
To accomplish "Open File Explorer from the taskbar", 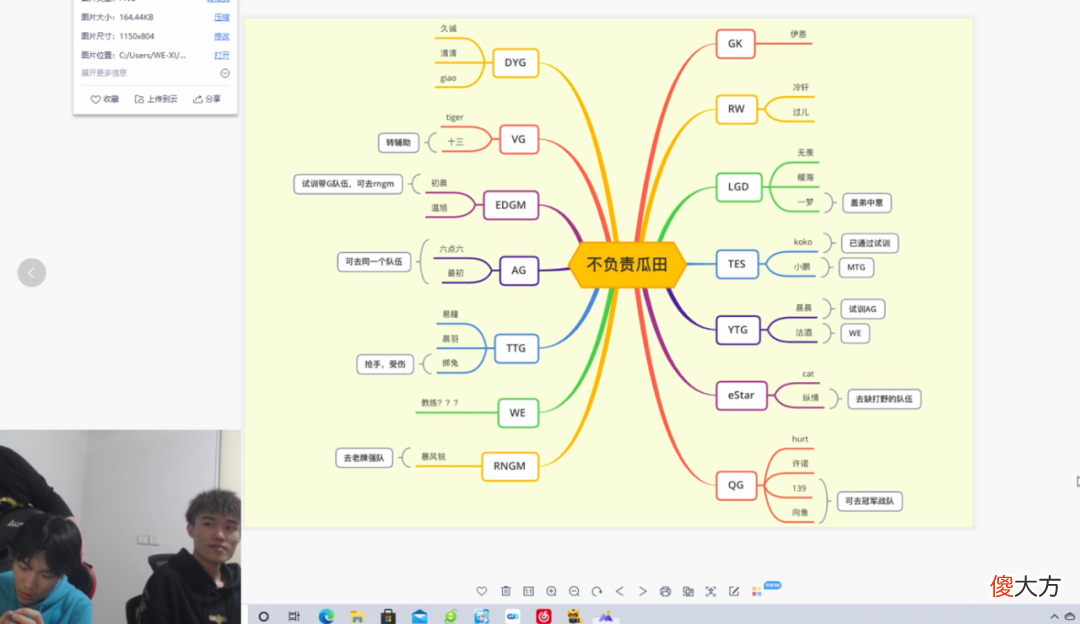I will (357, 616).
